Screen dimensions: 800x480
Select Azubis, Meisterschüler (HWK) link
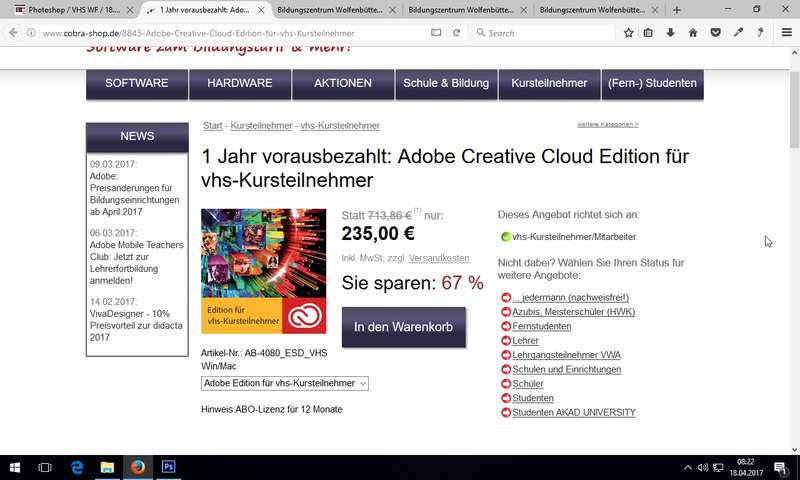click(x=573, y=312)
